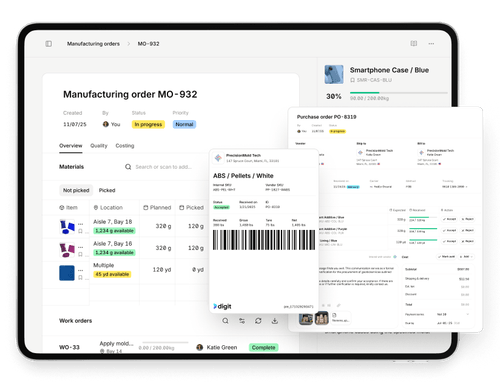
Task: Open the more options ellipsis in the header
Action: point(431,44)
